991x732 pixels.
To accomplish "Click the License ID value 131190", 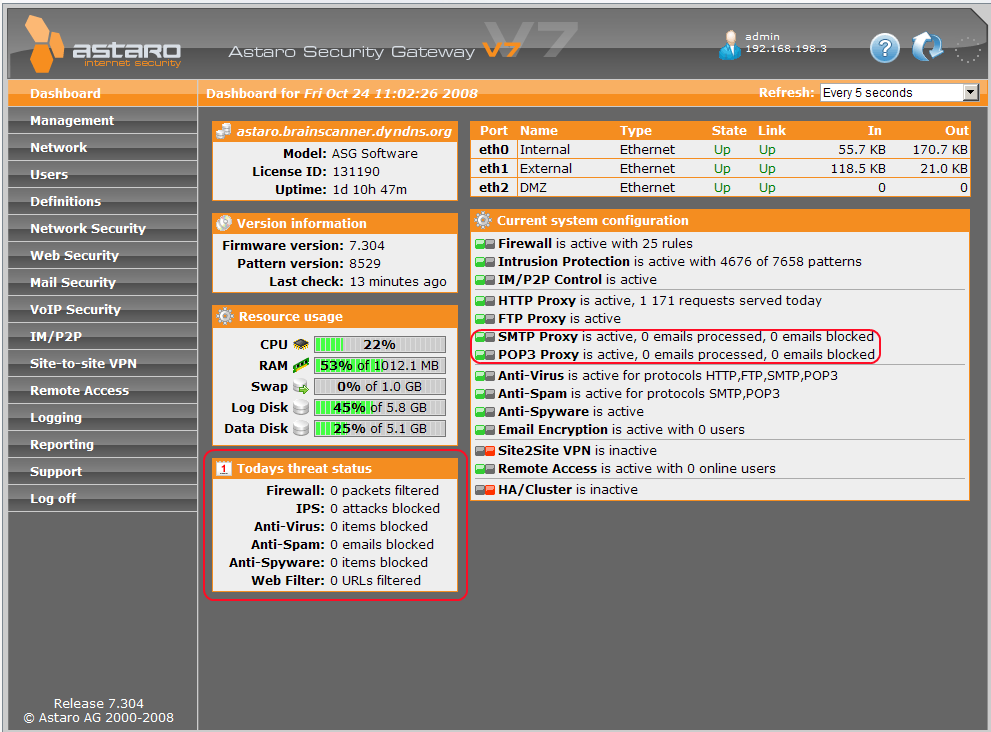I will [x=356, y=172].
